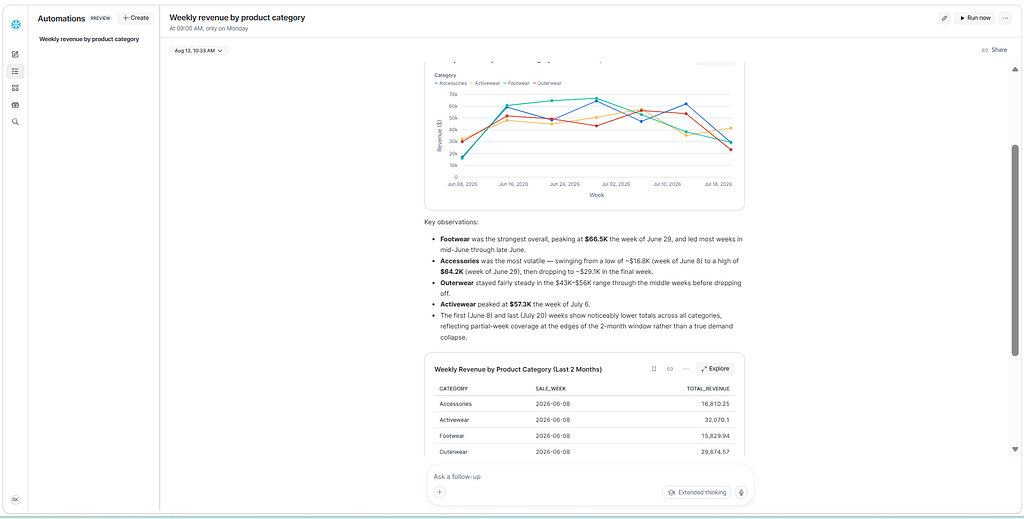Open the new chat compose icon in sidebar

click(x=16, y=54)
